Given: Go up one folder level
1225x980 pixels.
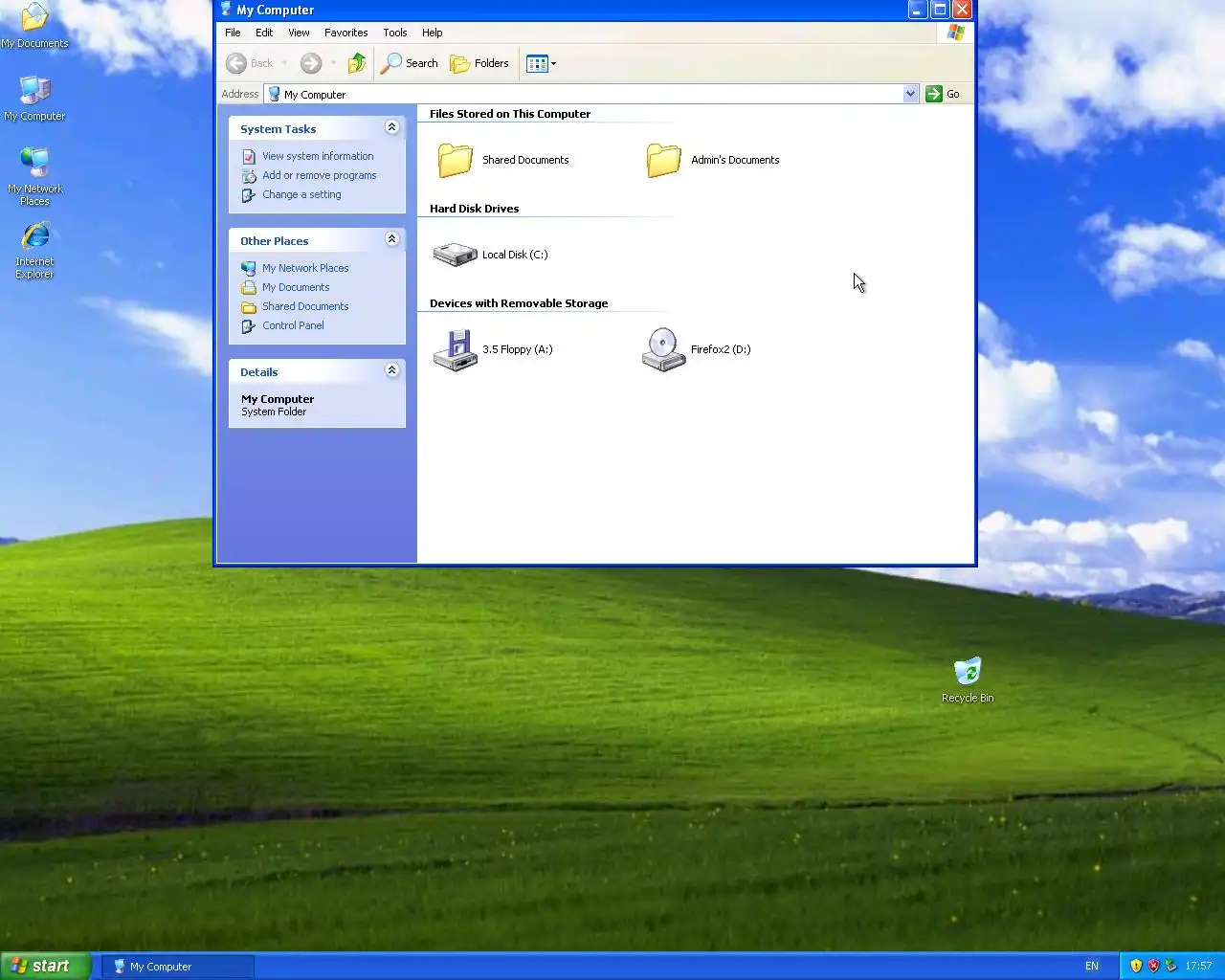Looking at the screenshot, I should pos(357,63).
